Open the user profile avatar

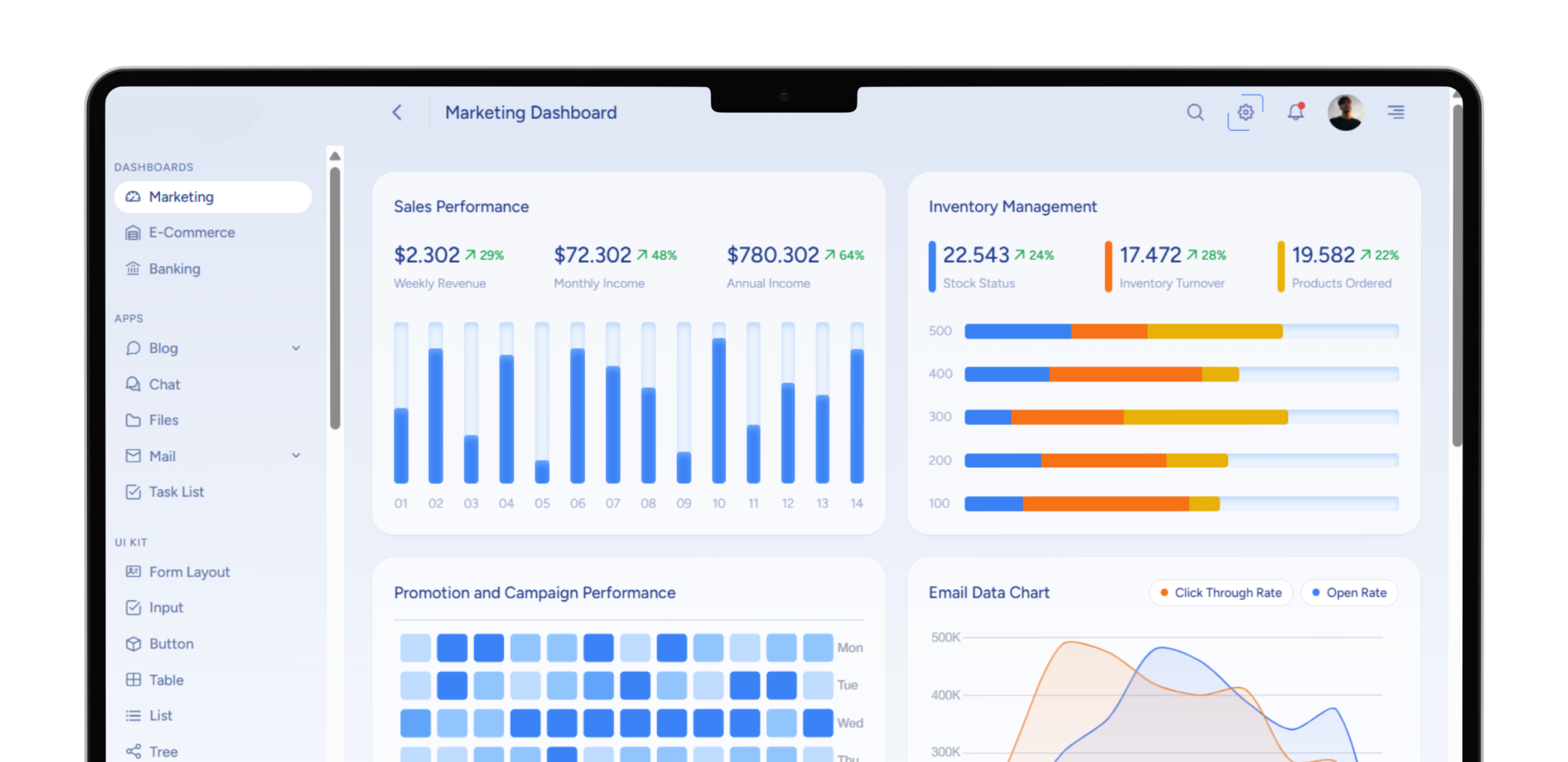pos(1345,112)
